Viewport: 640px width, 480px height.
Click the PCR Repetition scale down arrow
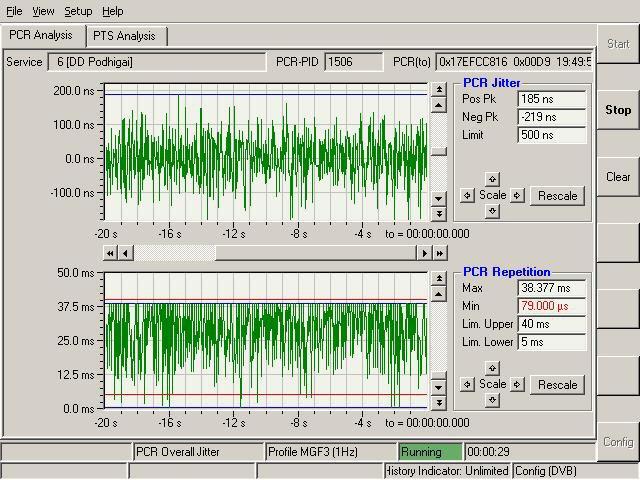click(492, 400)
